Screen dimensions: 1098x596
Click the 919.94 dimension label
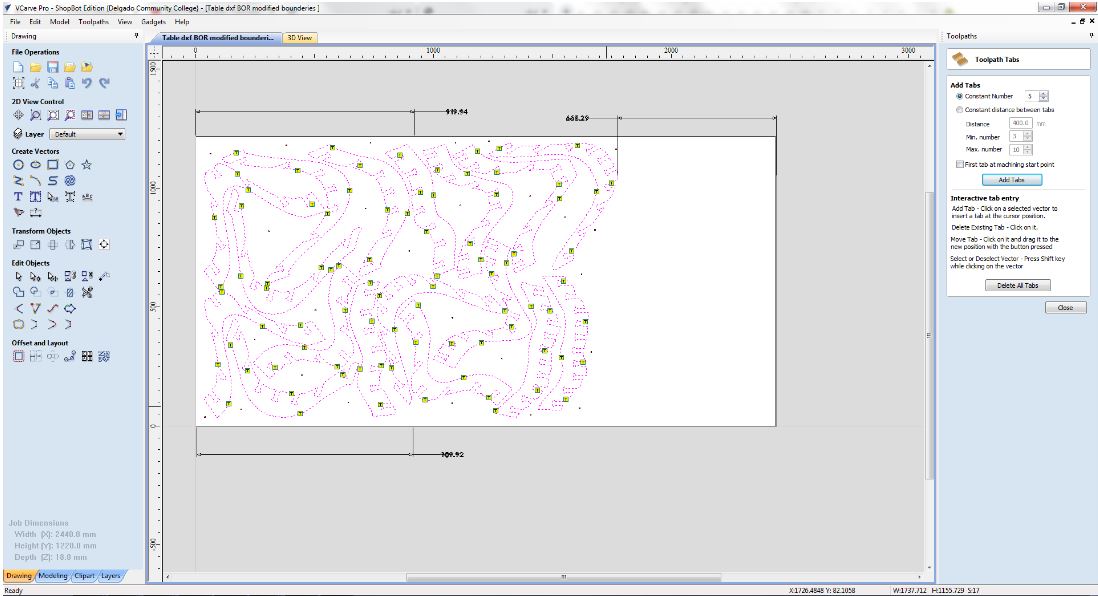457,111
